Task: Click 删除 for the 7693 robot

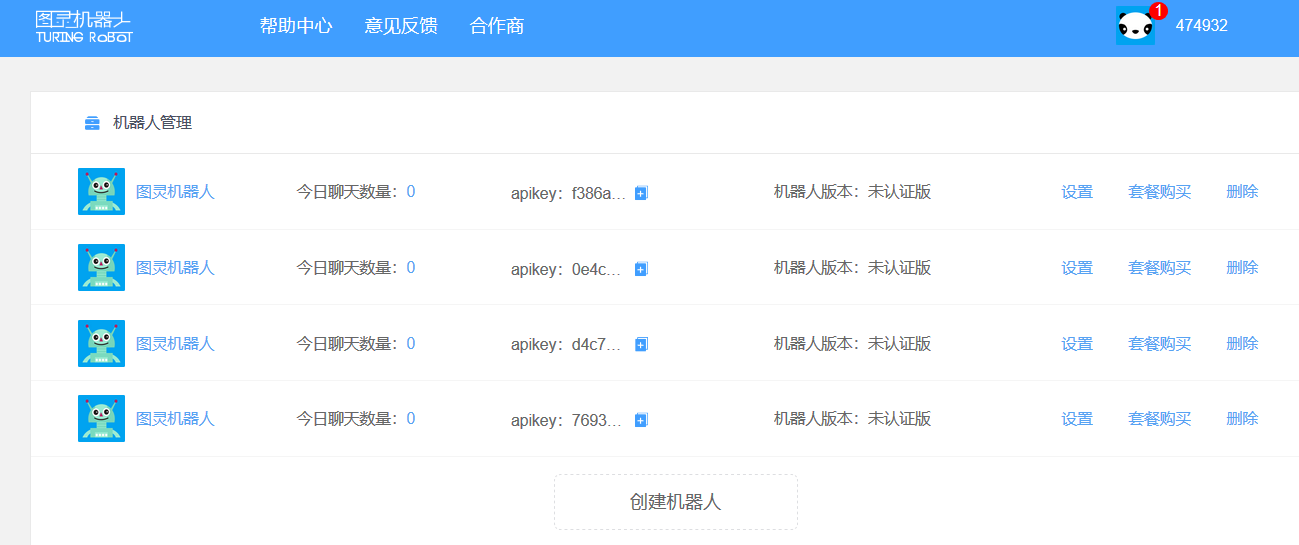Action: [1242, 419]
